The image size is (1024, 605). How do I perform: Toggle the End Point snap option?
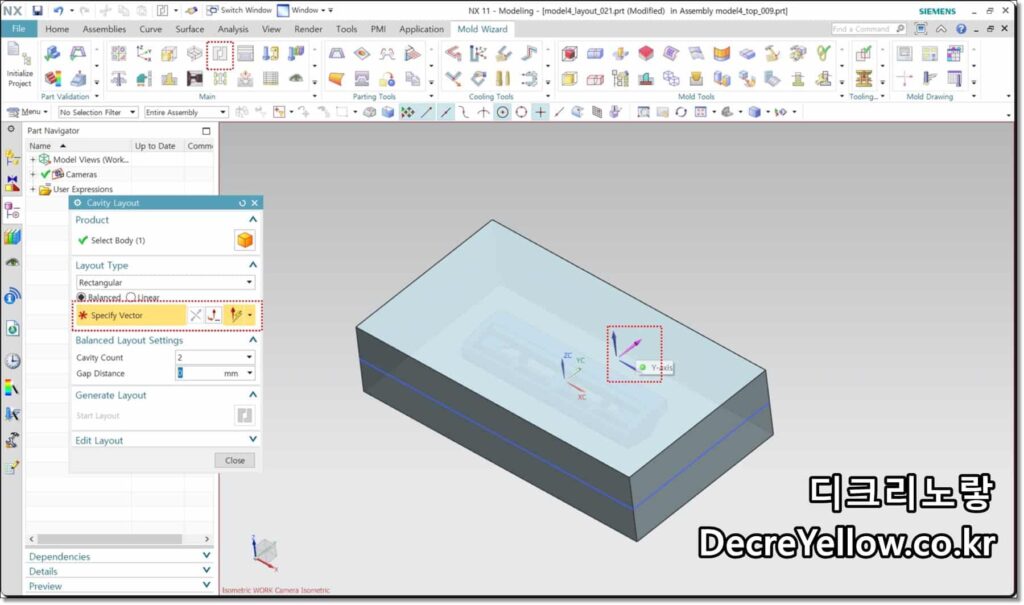pyautogui.click(x=426, y=112)
